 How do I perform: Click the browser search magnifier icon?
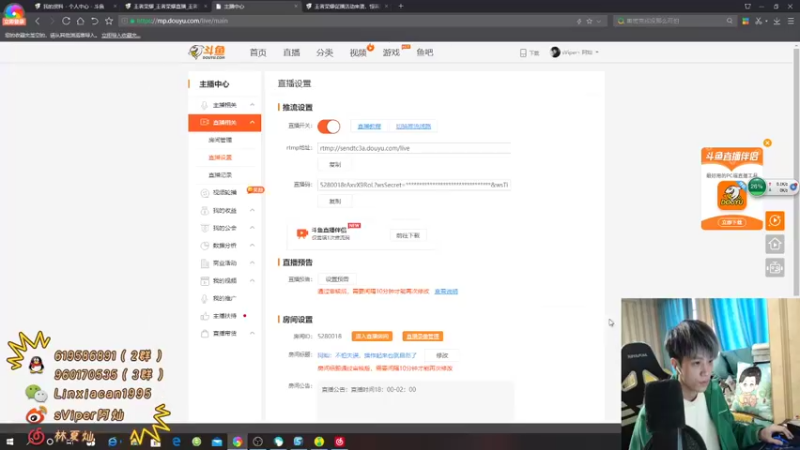tap(730, 21)
